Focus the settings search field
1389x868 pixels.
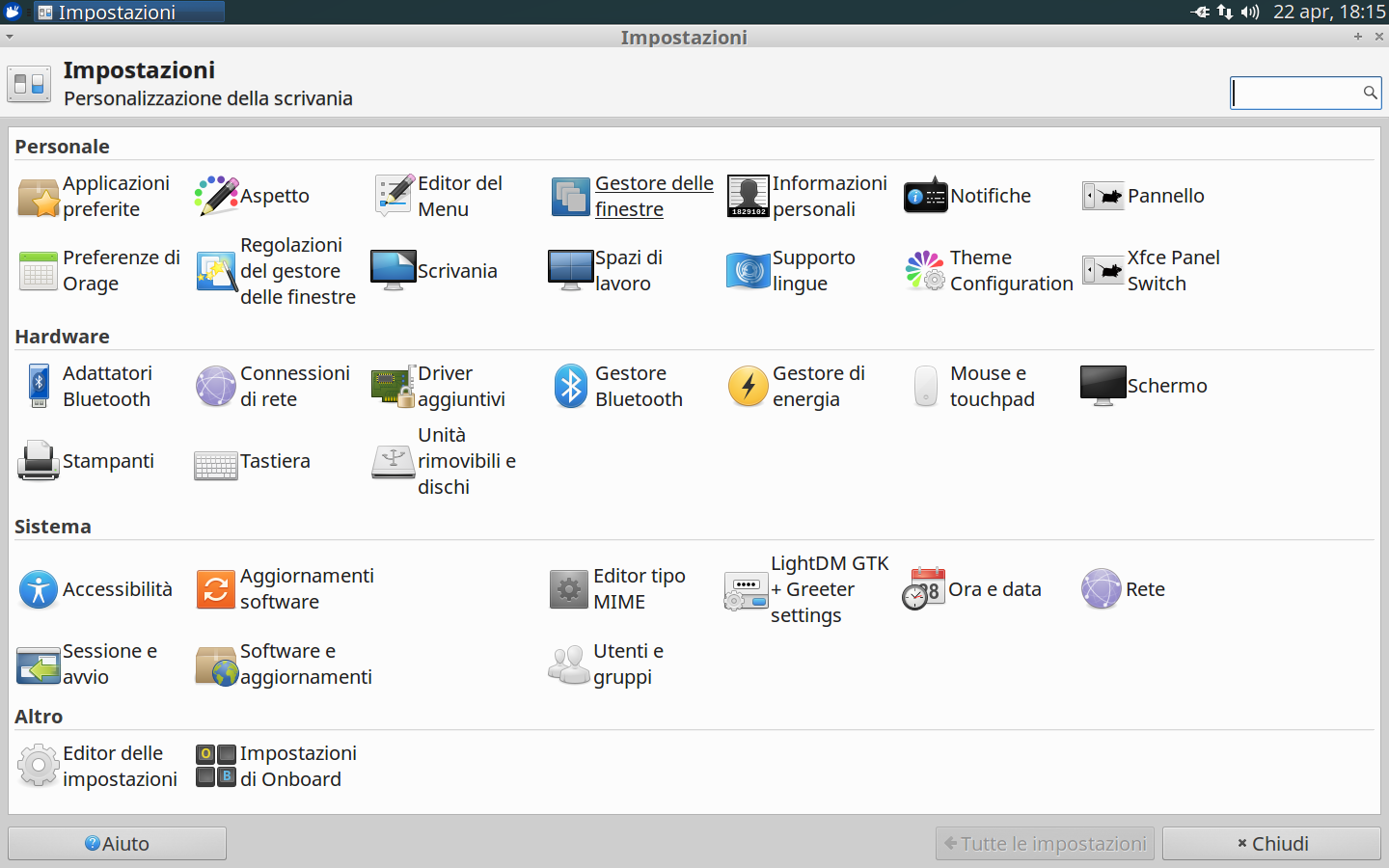(1294, 93)
